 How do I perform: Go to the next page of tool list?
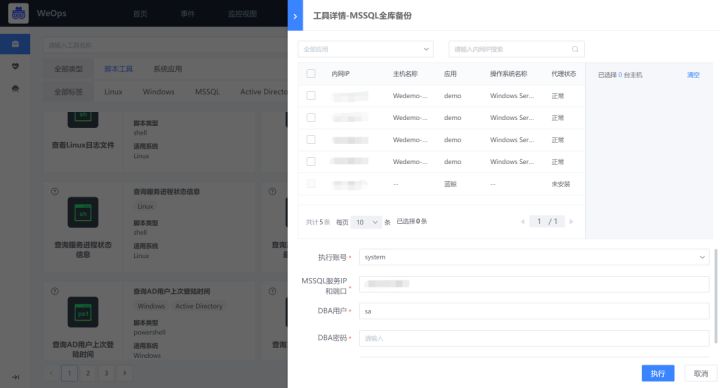tap(124, 373)
